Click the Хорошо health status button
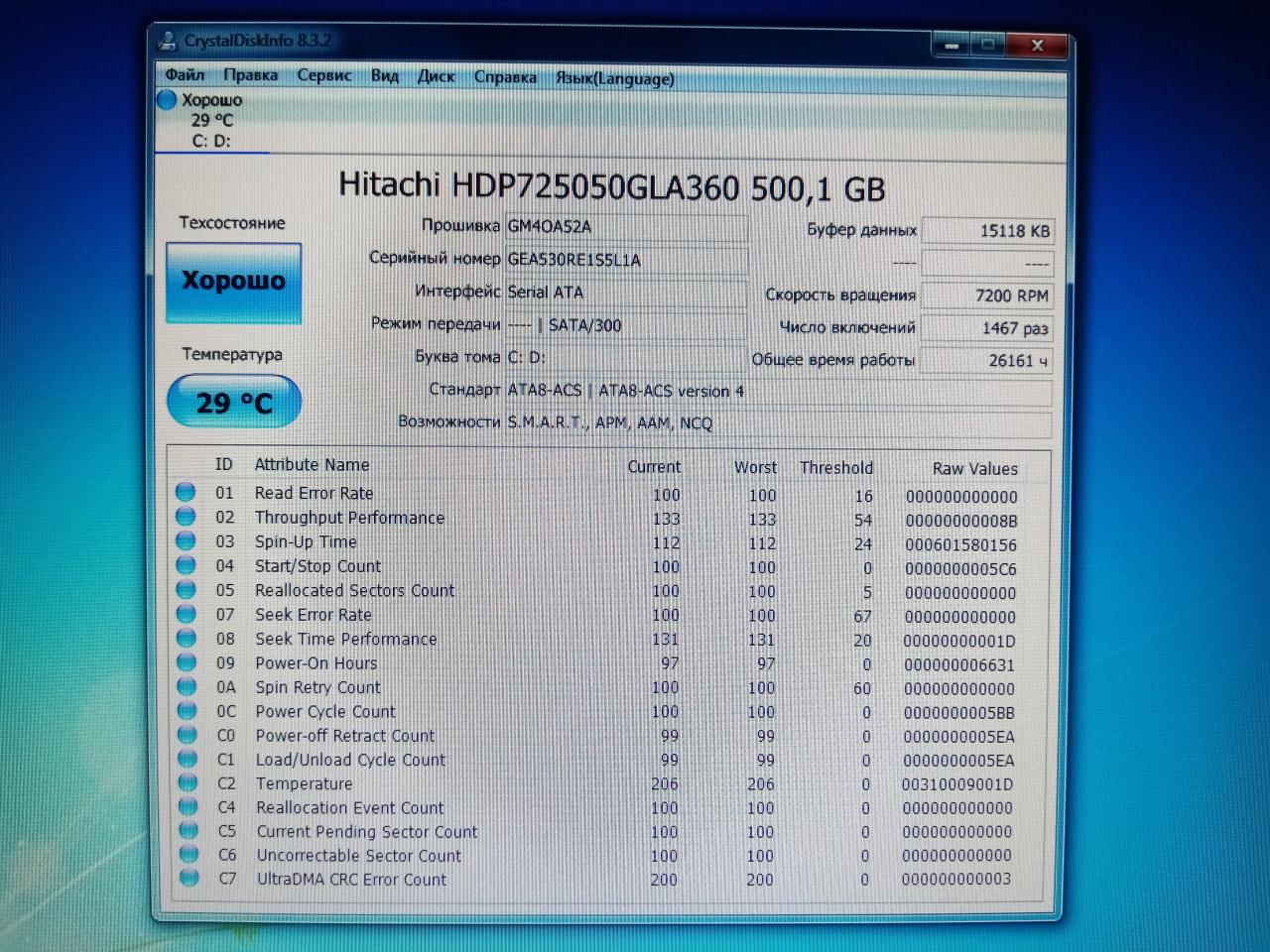 233,282
